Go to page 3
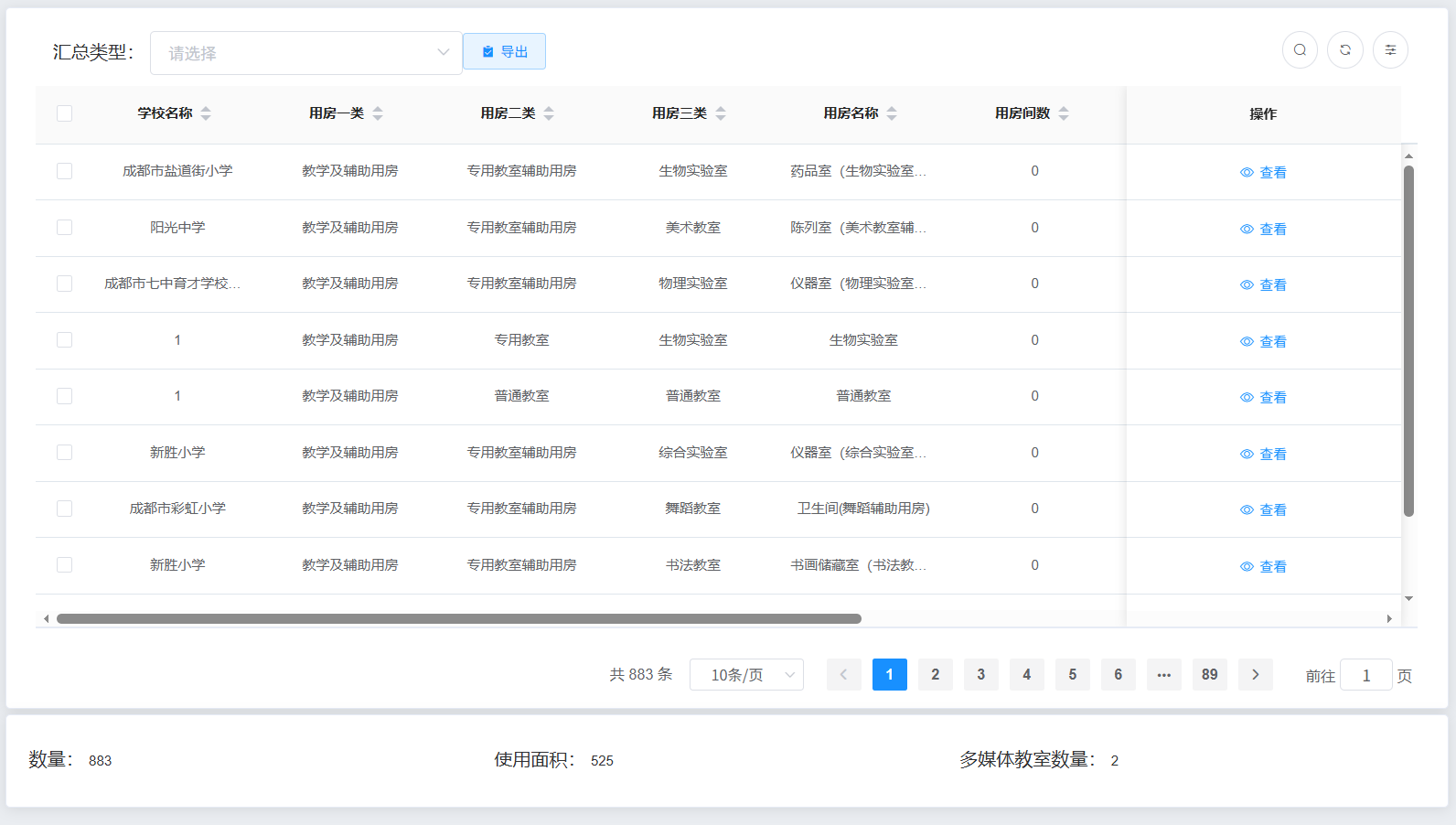 click(x=980, y=675)
